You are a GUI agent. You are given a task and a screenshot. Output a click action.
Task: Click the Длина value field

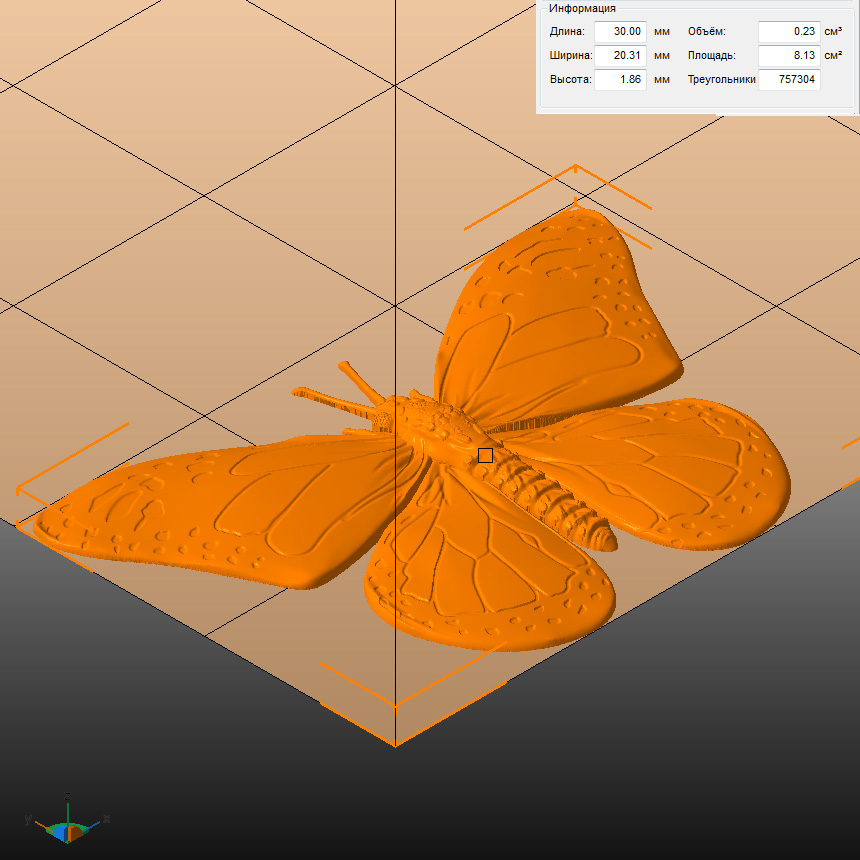[620, 31]
